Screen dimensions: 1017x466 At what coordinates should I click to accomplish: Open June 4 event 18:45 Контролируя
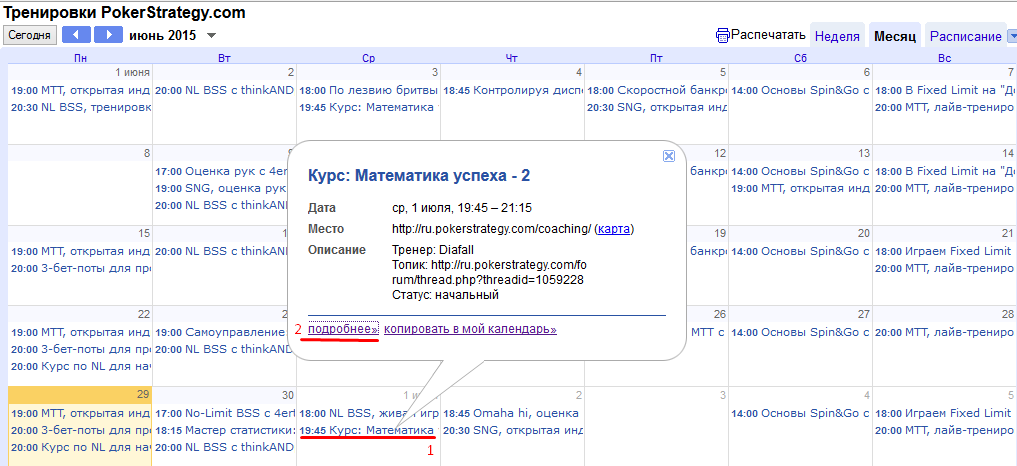(512, 90)
